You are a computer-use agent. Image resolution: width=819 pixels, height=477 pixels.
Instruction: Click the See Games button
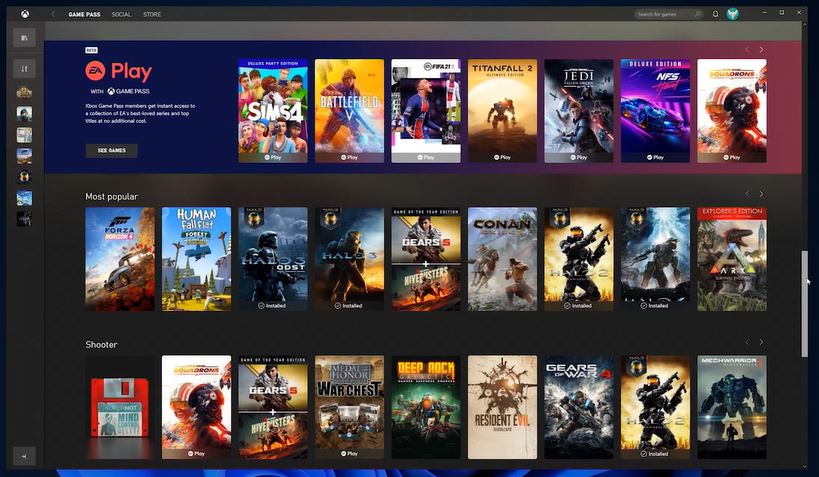[111, 150]
